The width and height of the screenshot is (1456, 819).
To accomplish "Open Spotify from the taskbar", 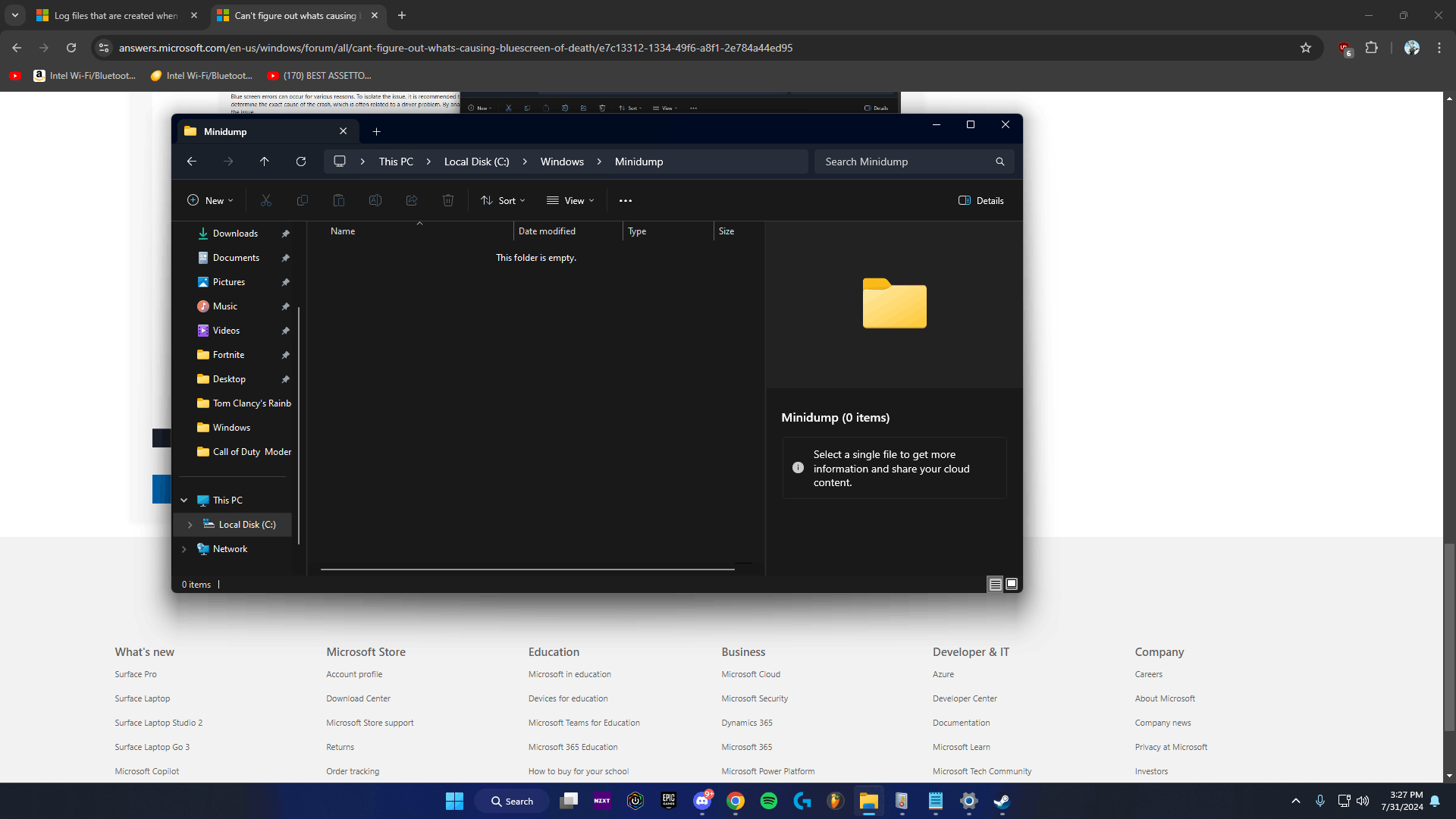I will point(768,801).
